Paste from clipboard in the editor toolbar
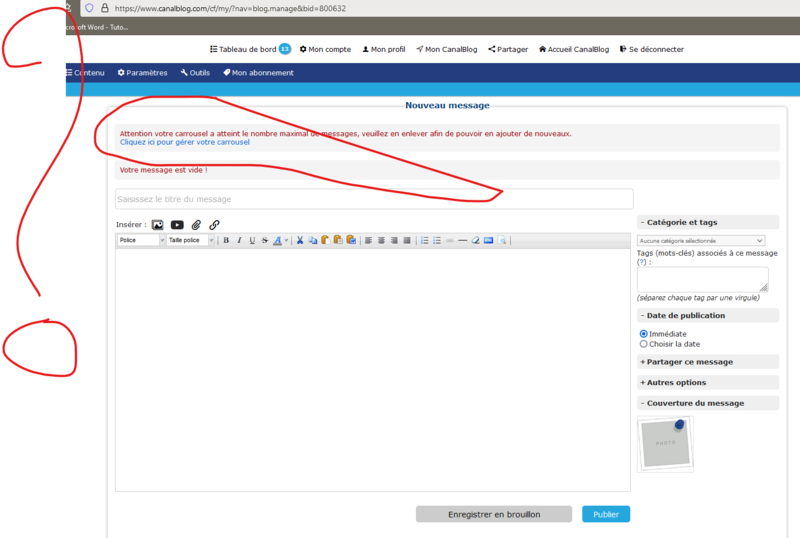This screenshot has height=538, width=800. (x=325, y=240)
